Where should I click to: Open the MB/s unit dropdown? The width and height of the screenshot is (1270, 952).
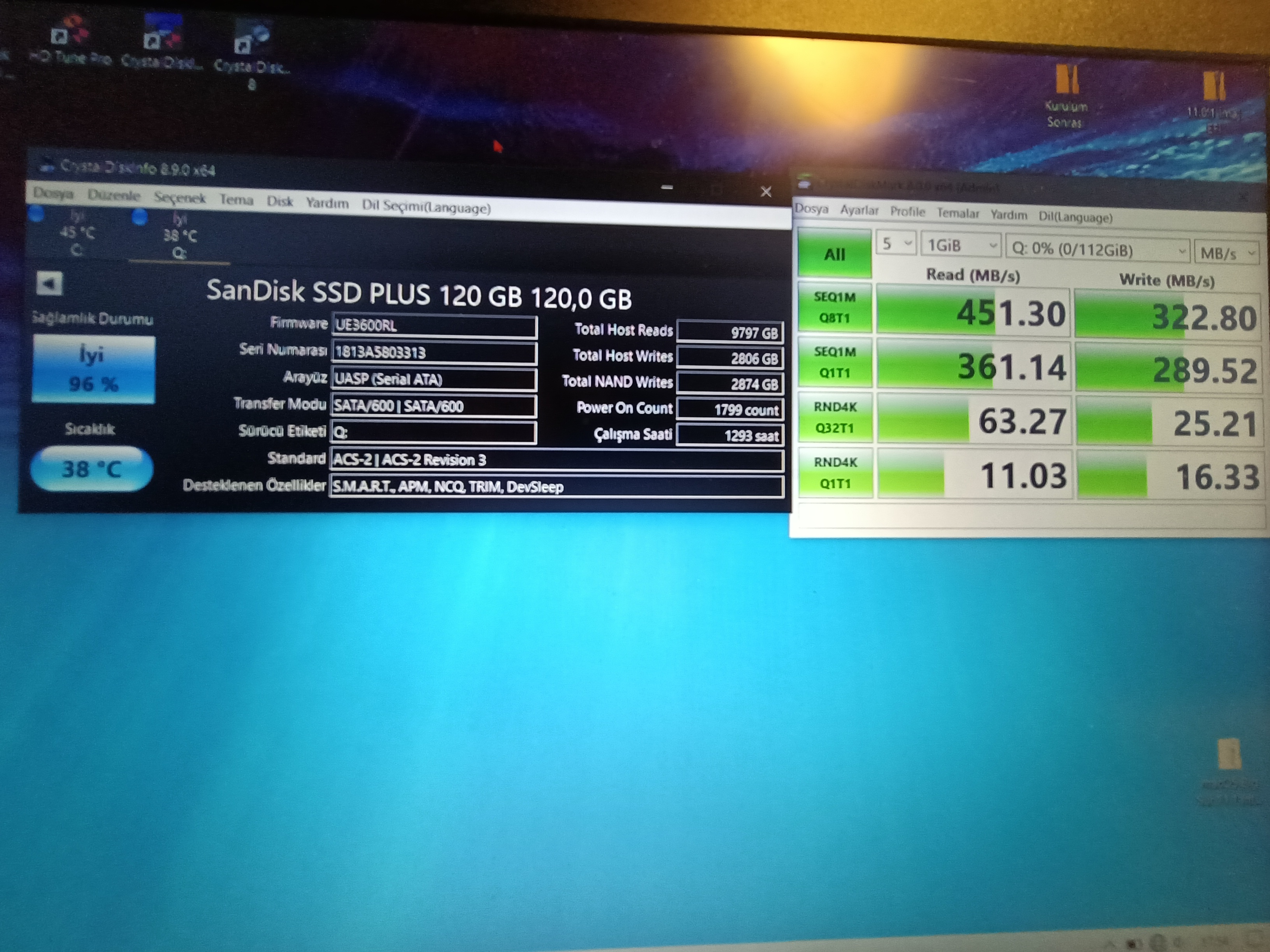tap(1226, 253)
